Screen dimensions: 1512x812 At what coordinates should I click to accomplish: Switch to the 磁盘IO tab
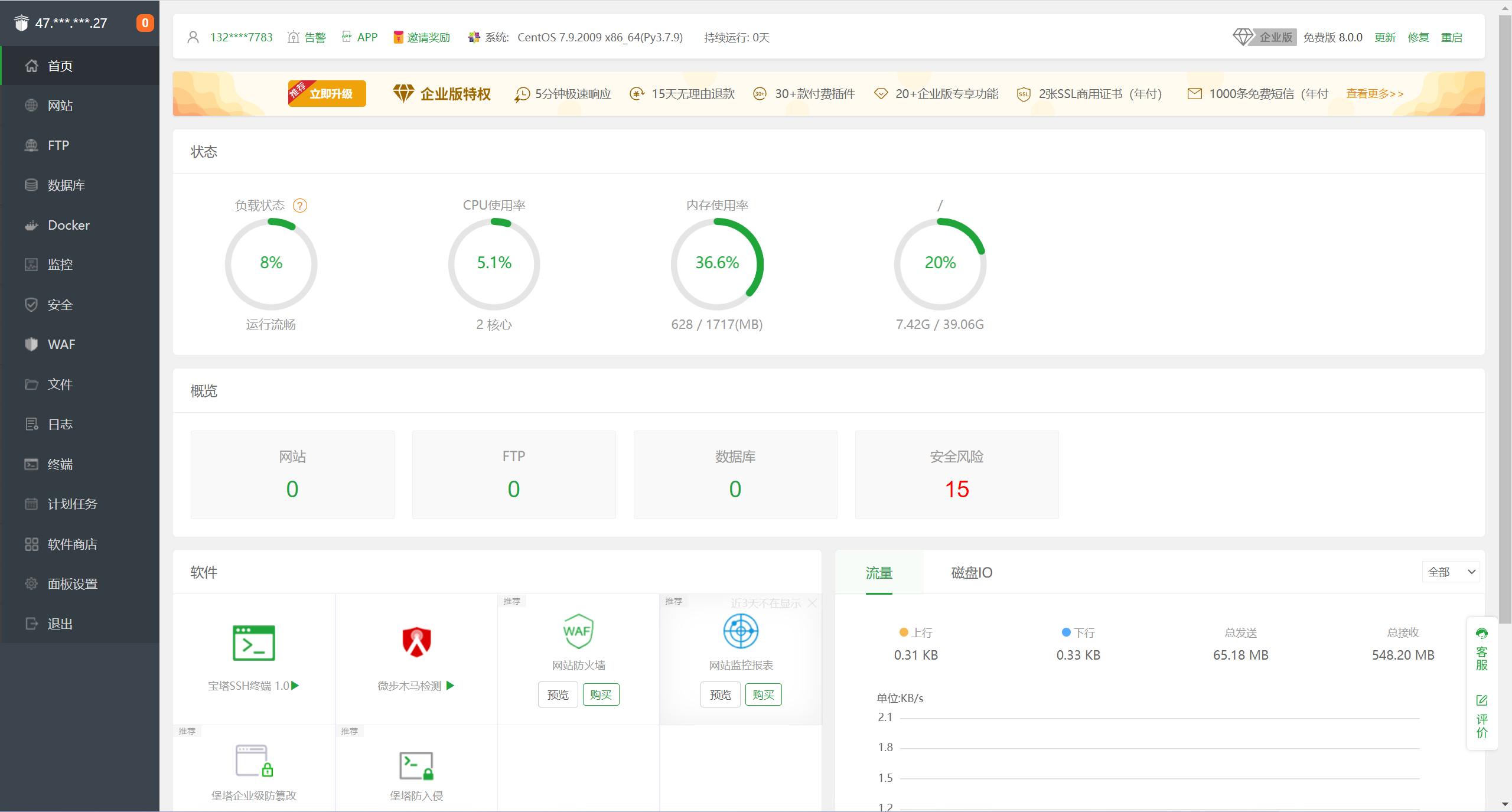pyautogui.click(x=972, y=572)
